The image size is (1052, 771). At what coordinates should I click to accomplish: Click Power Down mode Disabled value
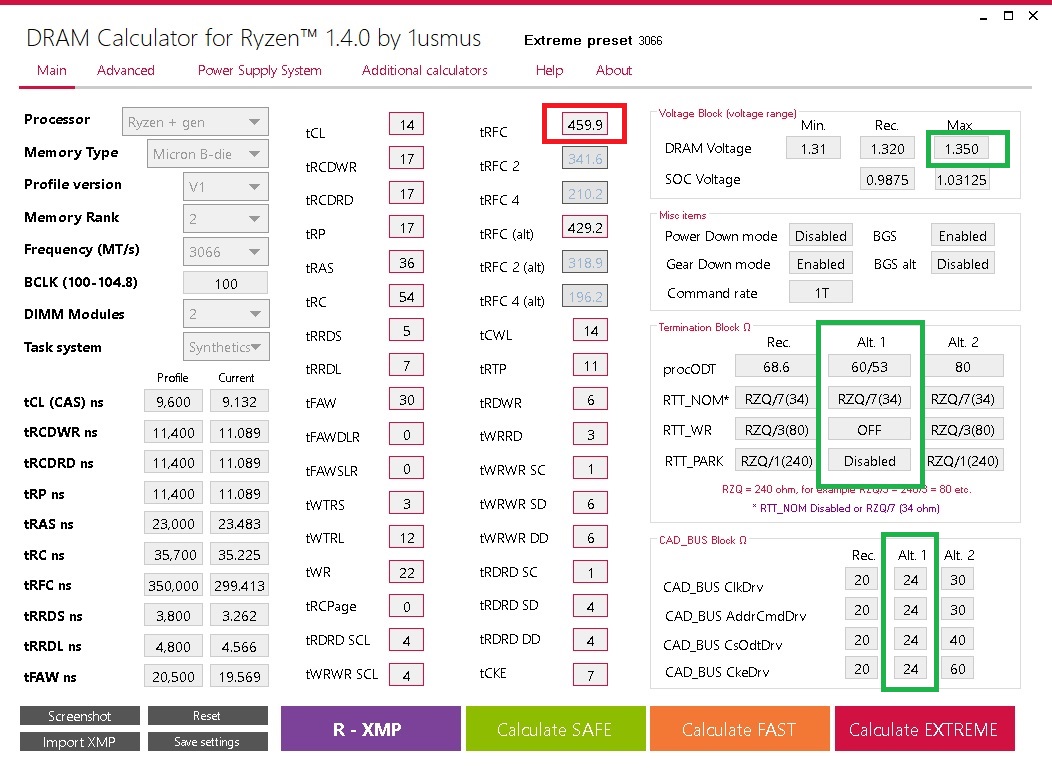pyautogui.click(x=821, y=236)
